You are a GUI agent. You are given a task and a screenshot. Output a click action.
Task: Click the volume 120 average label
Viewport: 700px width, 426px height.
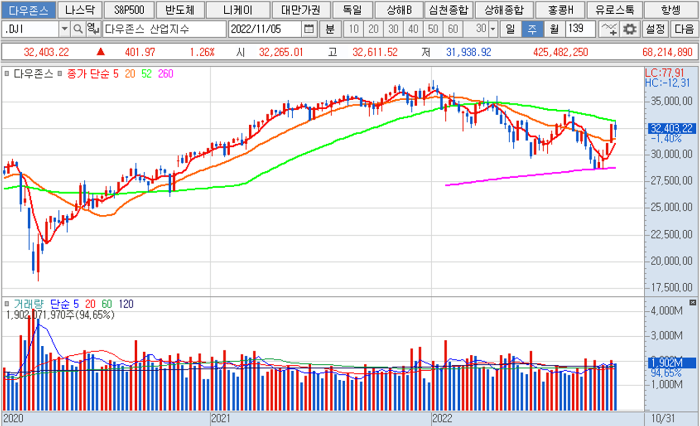(126, 304)
